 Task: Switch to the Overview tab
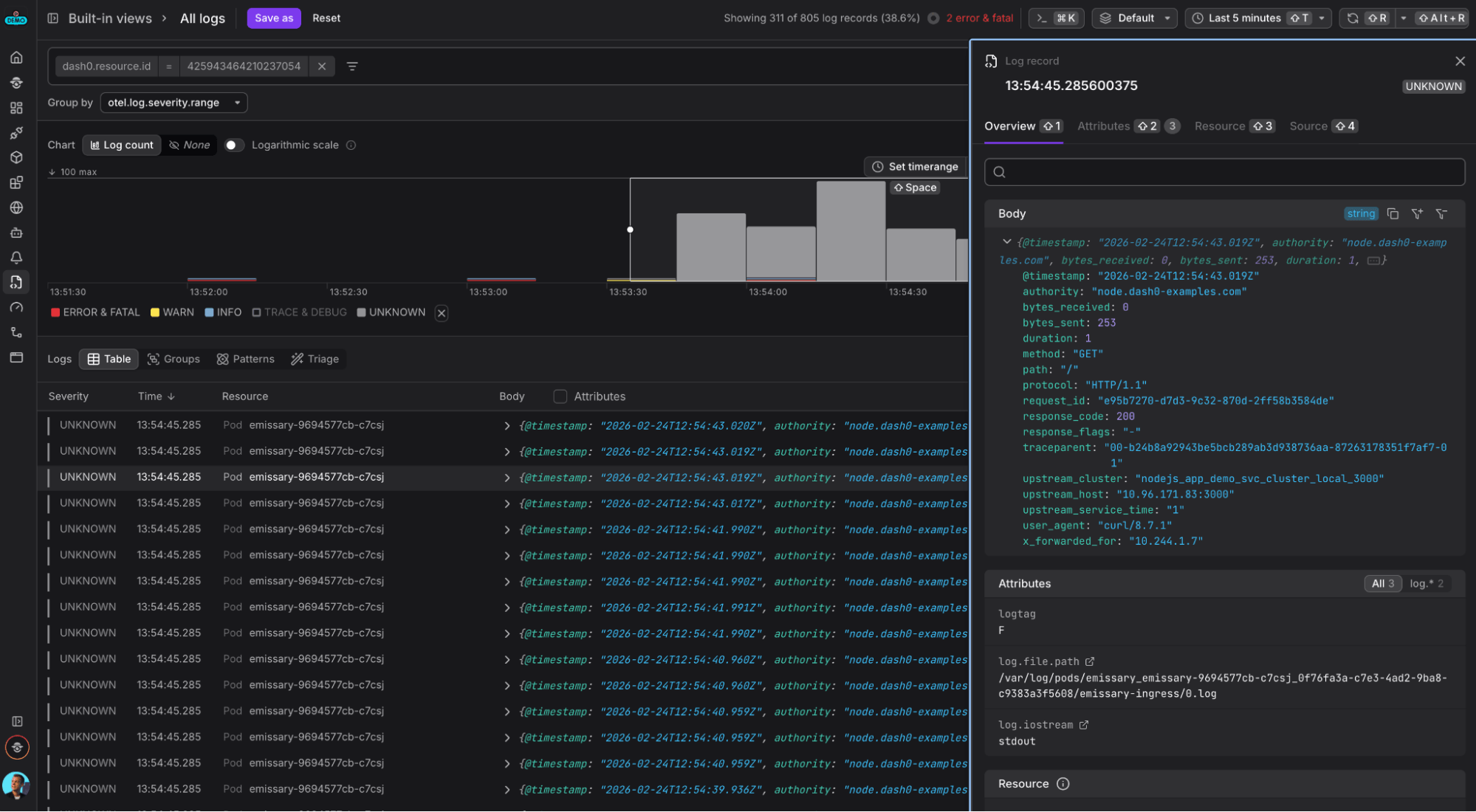[x=1023, y=126]
